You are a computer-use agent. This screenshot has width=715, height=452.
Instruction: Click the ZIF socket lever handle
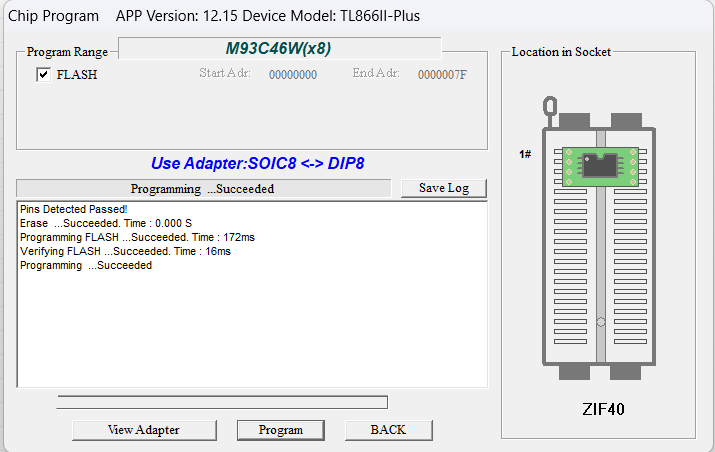coord(549,107)
